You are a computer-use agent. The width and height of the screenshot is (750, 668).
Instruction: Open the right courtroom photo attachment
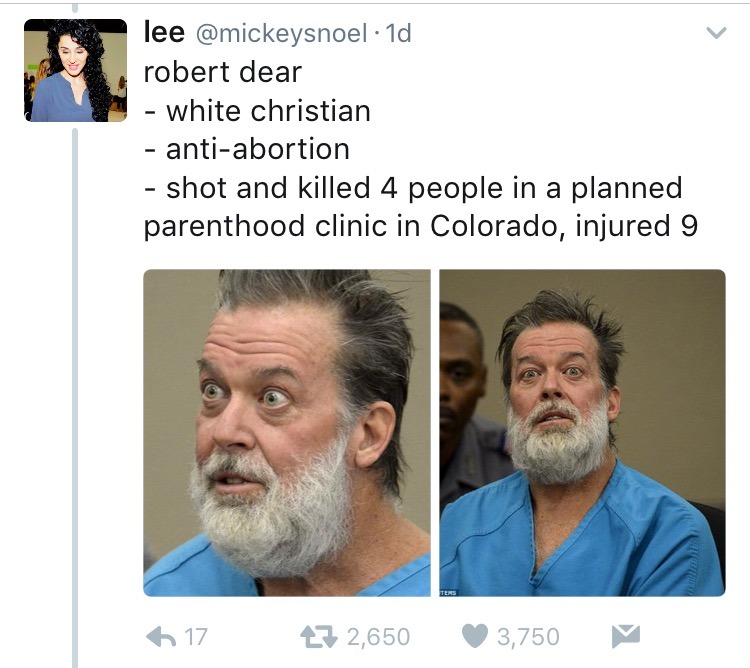point(583,433)
